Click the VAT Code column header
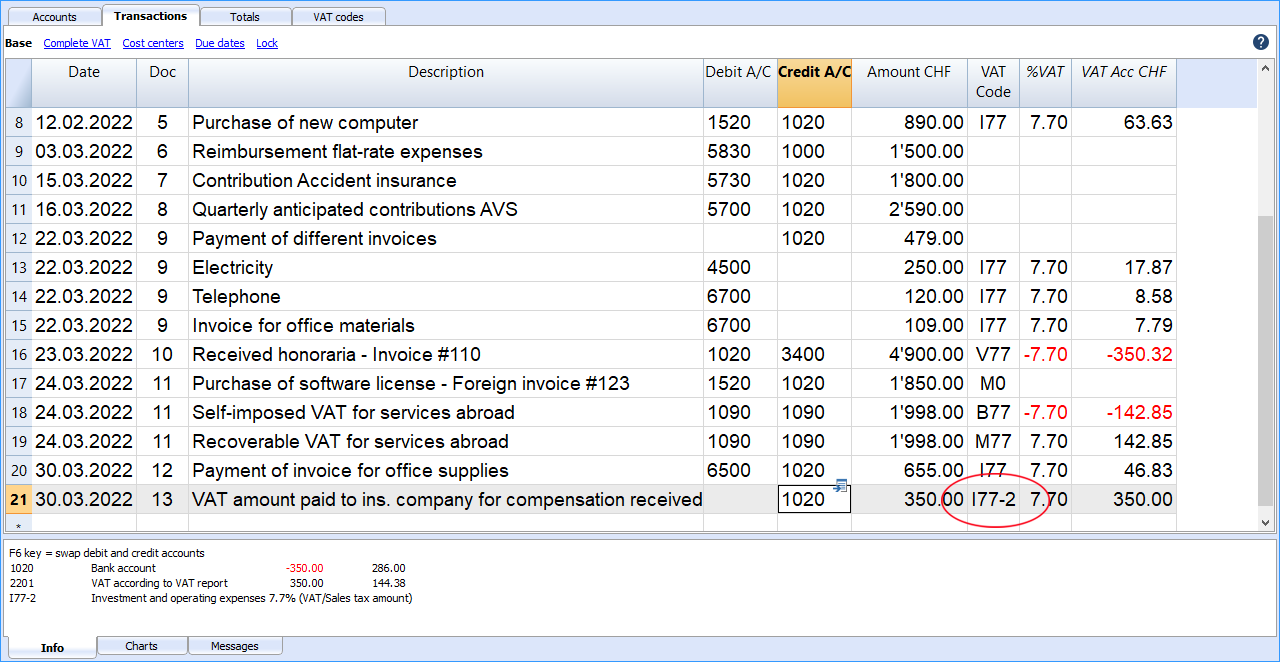1280x662 pixels. tap(993, 83)
